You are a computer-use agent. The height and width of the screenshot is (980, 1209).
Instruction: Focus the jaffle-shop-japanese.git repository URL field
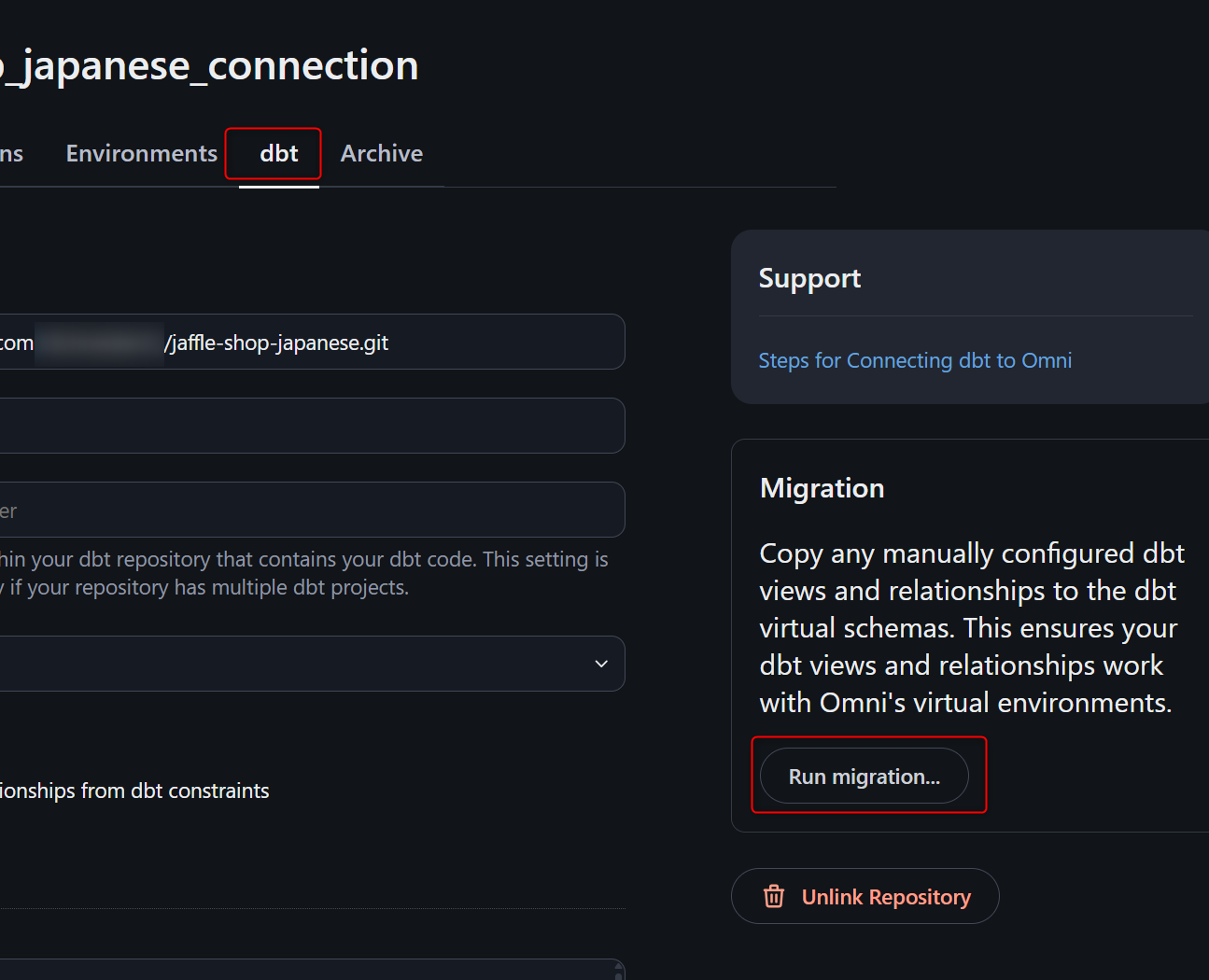pos(308,343)
